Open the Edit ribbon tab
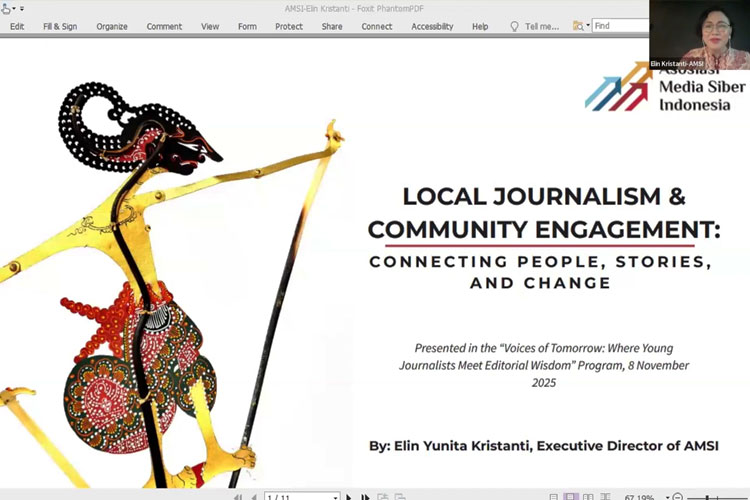750x500 pixels. coord(17,26)
